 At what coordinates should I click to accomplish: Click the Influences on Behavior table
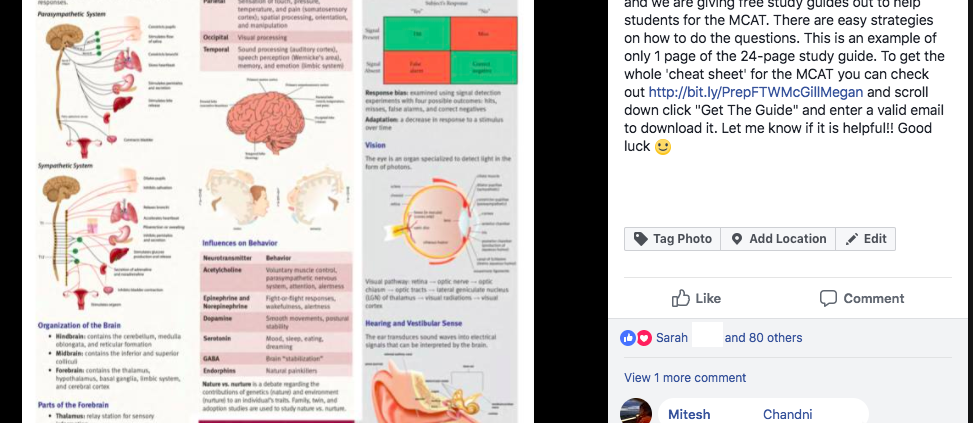click(277, 314)
